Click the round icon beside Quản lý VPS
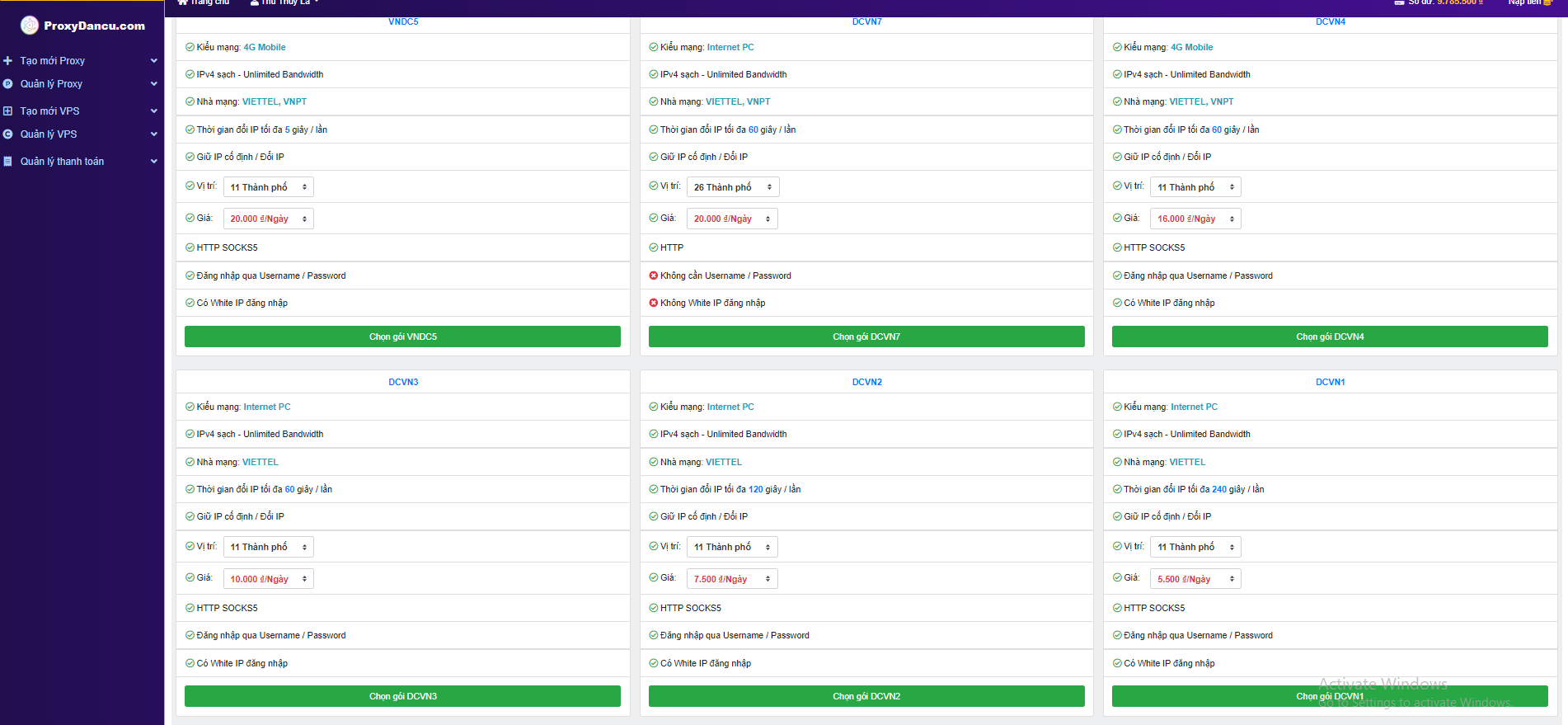This screenshot has height=725, width=1568. tap(7, 134)
